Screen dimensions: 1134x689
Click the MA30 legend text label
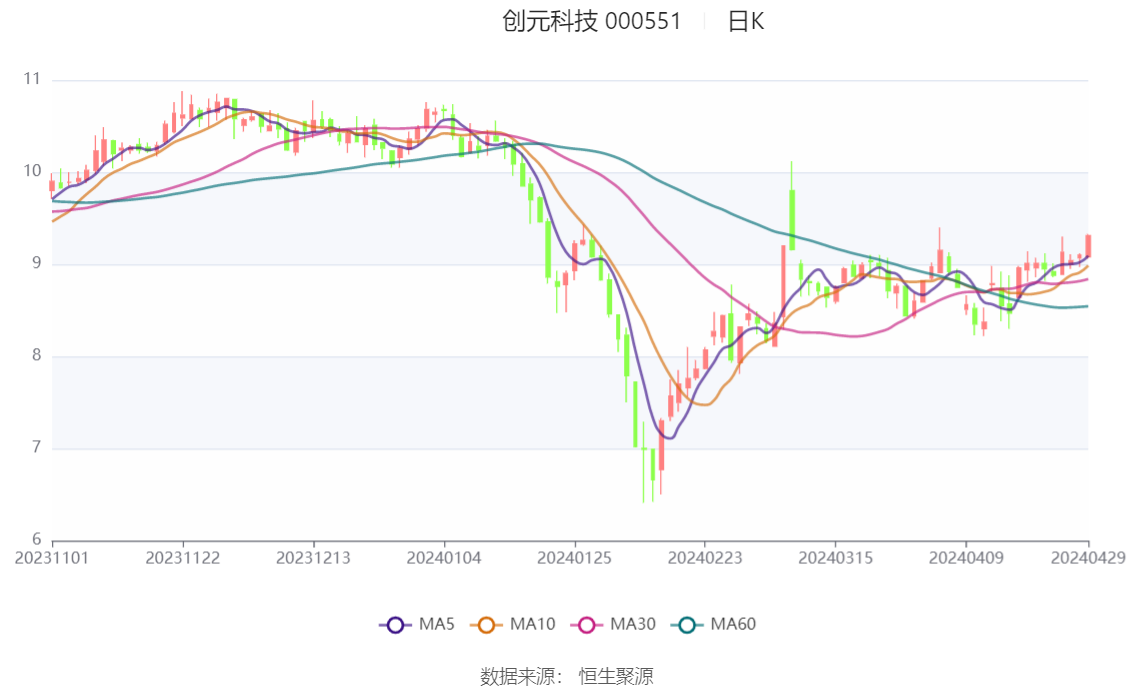tap(633, 625)
